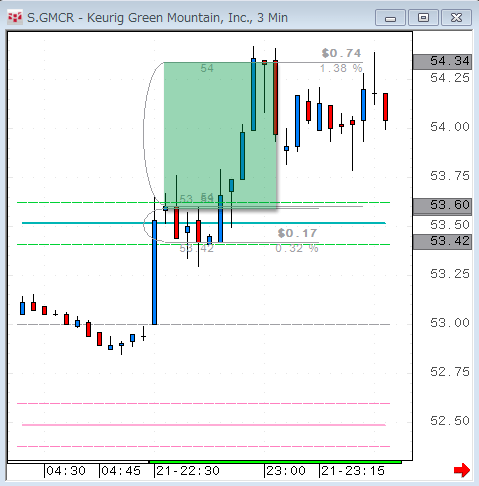Click the 54 label inside green rectangle
The image size is (479, 486).
pyautogui.click(x=207, y=69)
